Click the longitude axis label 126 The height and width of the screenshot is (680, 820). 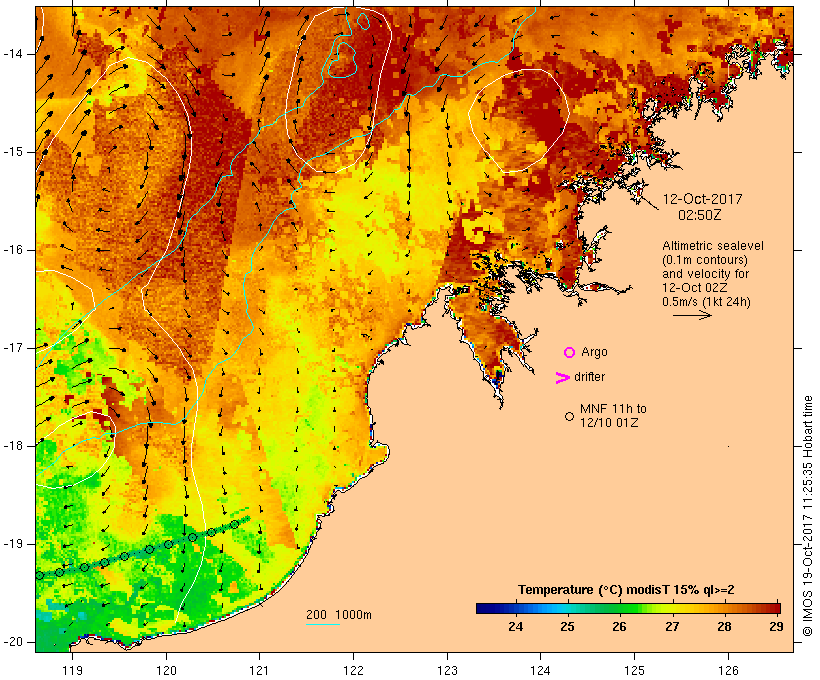pos(728,671)
